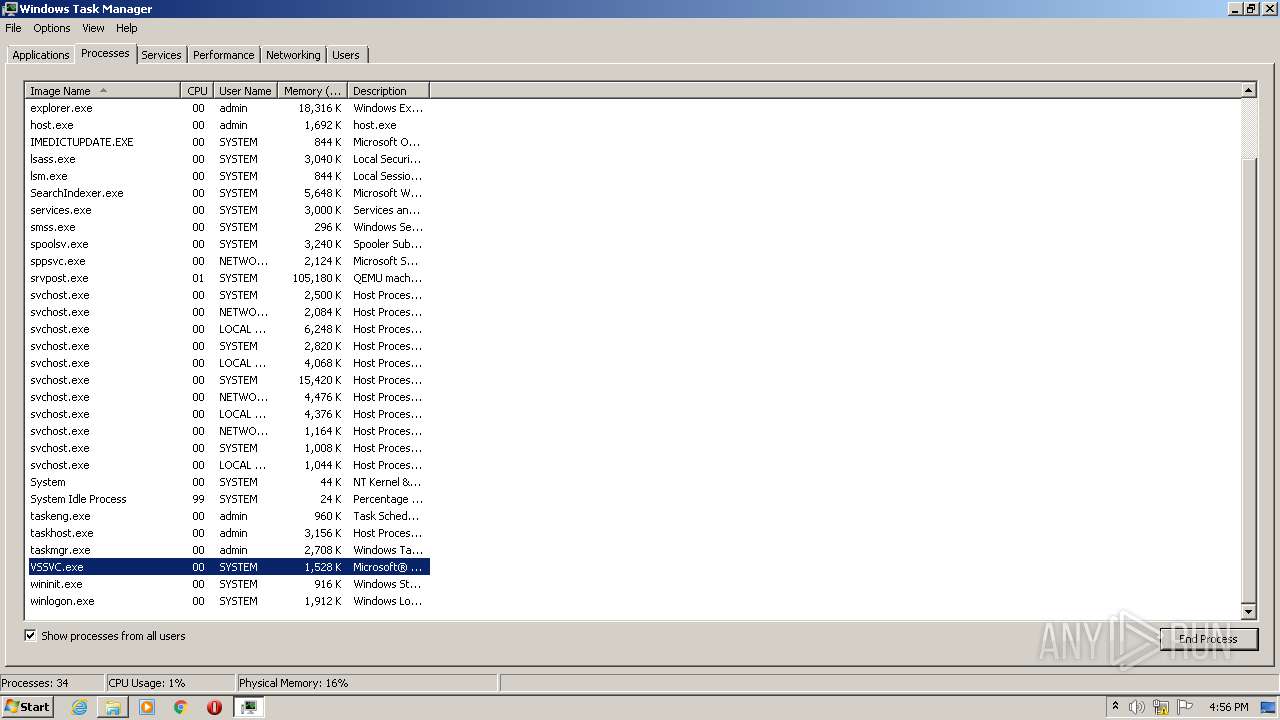Click scrollbar up arrow of process list
This screenshot has width=1280, height=720.
click(x=1248, y=90)
